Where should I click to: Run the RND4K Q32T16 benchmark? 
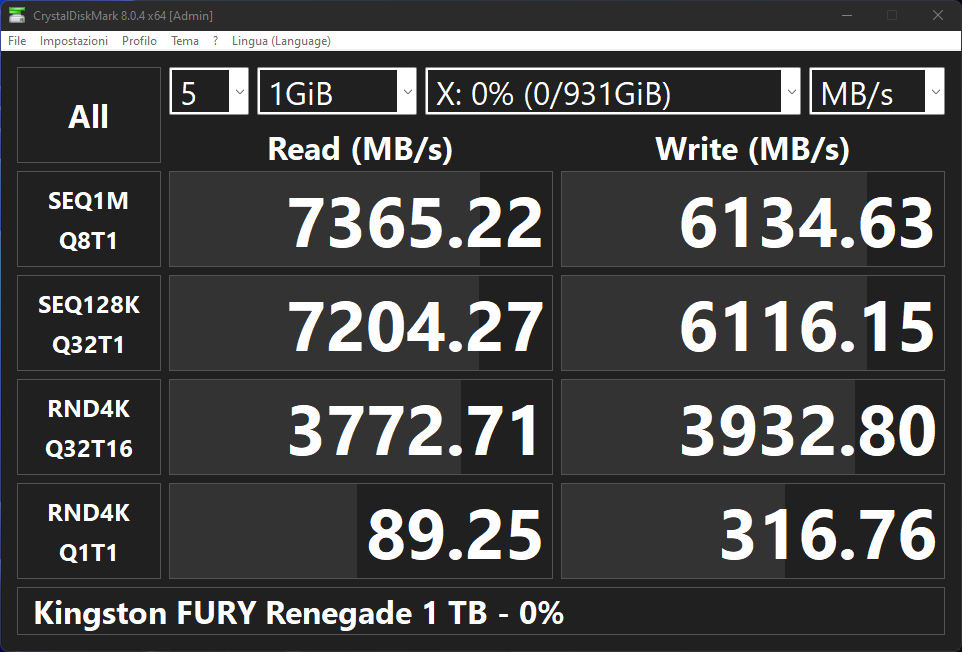click(89, 427)
